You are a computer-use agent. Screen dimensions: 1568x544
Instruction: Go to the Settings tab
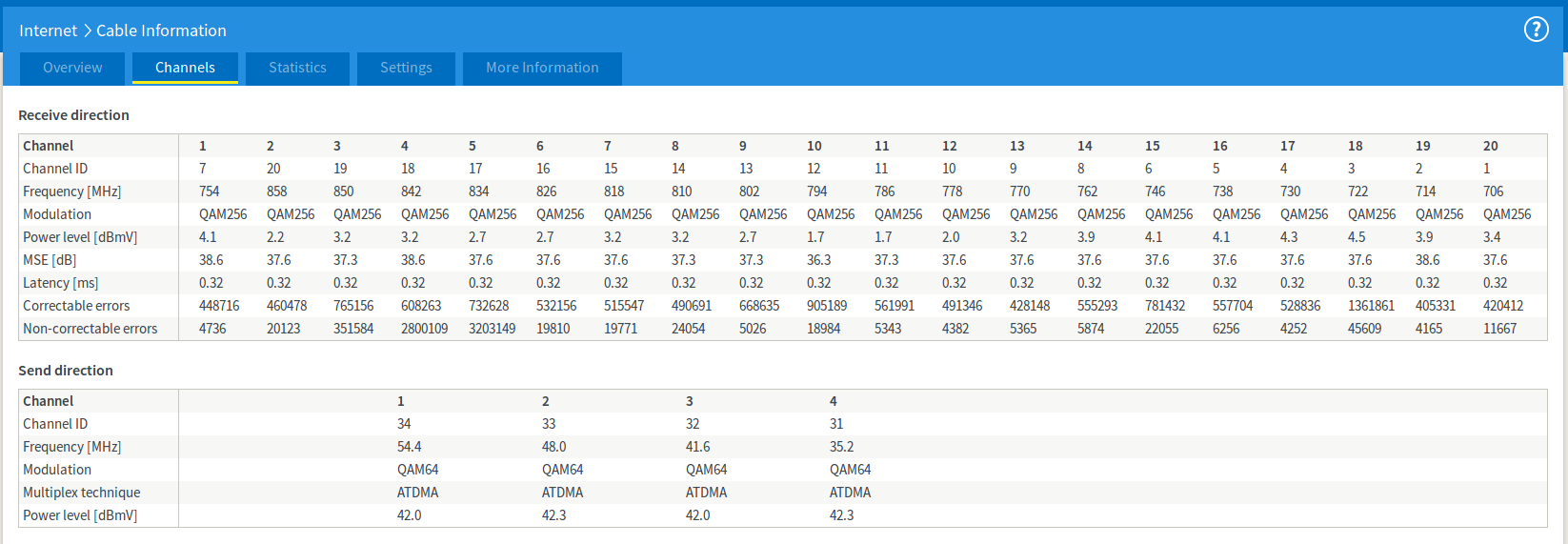(406, 68)
